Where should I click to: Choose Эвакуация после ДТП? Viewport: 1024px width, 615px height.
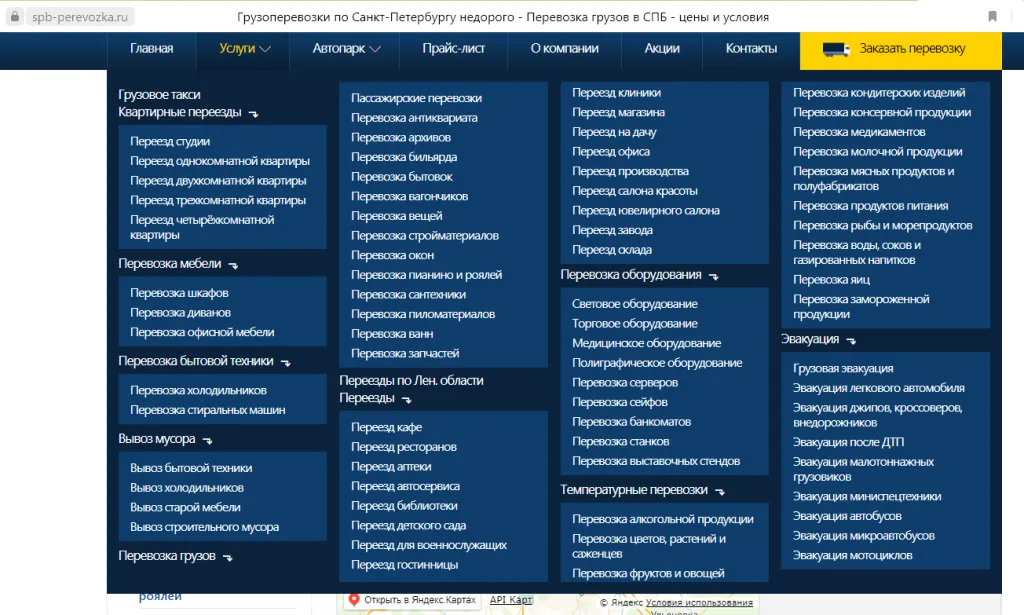[848, 442]
